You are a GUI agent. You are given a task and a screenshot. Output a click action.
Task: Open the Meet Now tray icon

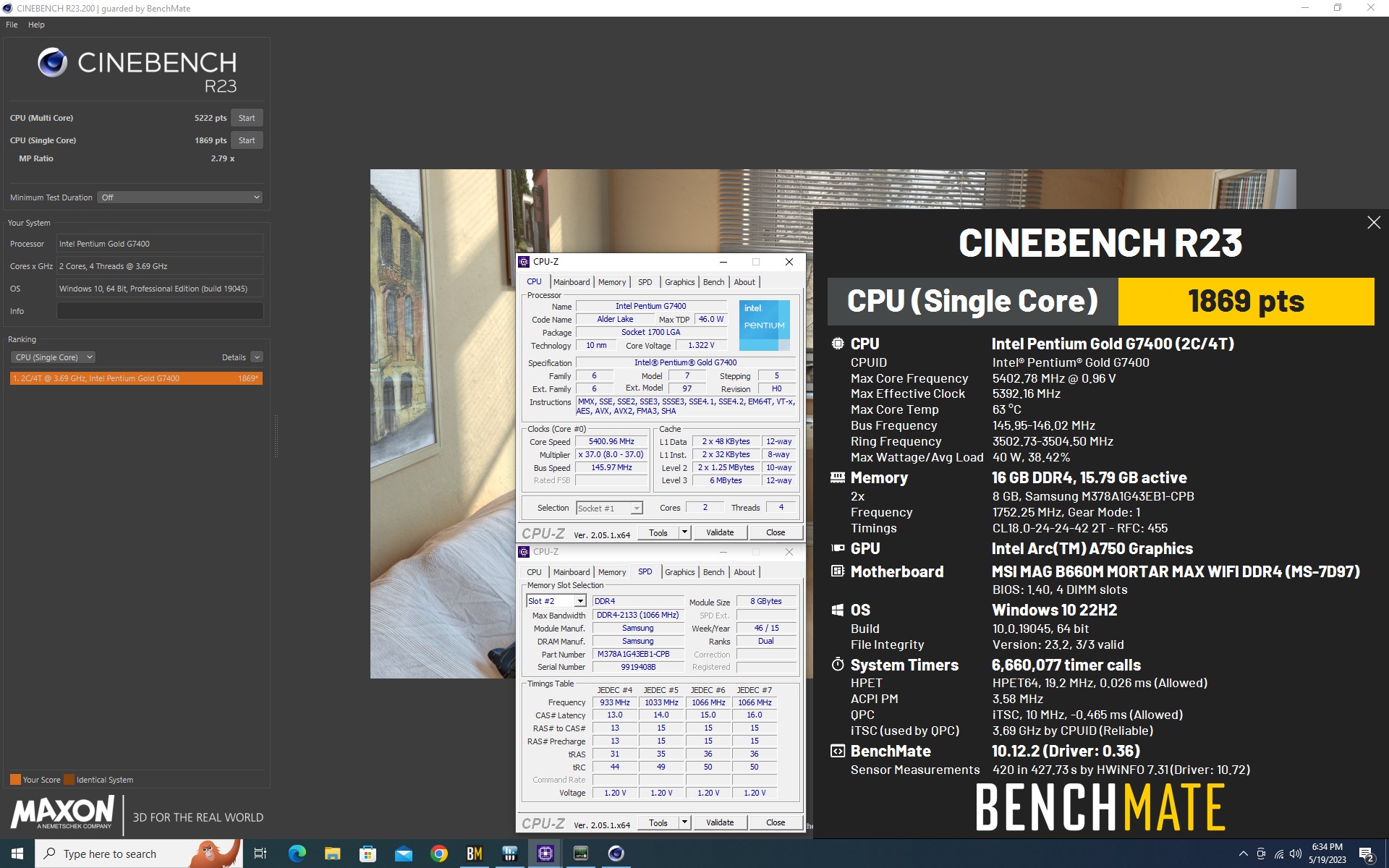click(1261, 854)
